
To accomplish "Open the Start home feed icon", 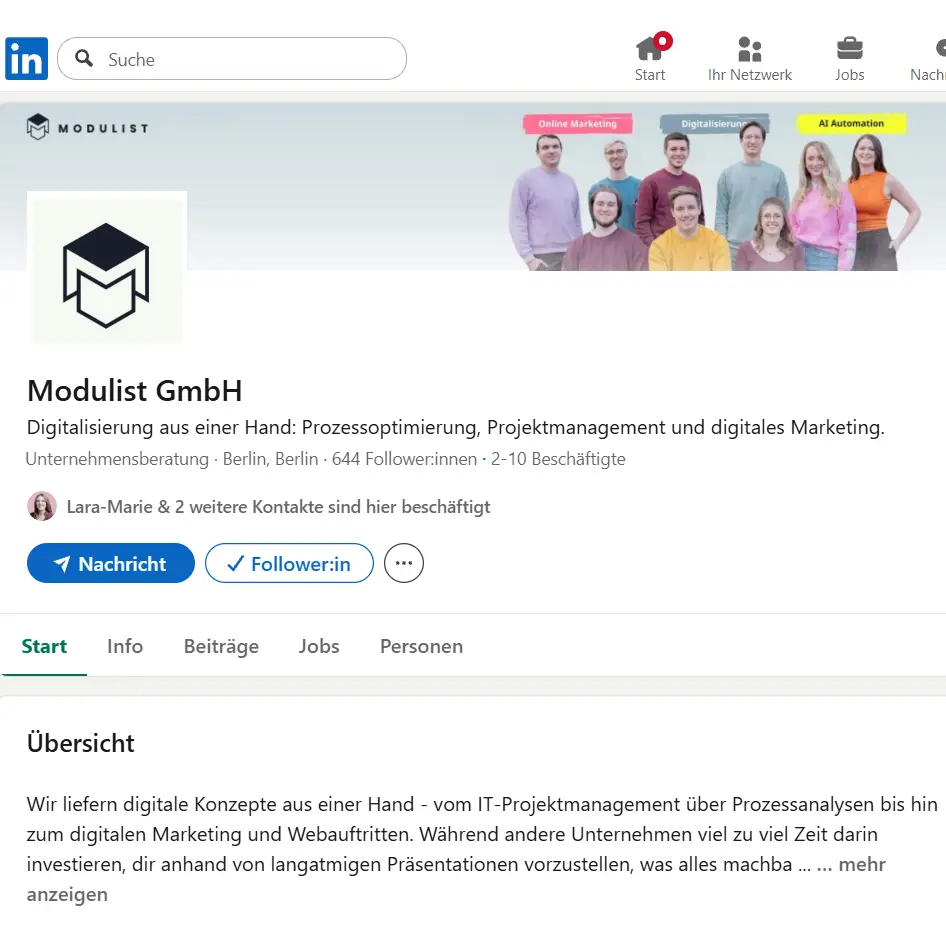I will pyautogui.click(x=650, y=48).
